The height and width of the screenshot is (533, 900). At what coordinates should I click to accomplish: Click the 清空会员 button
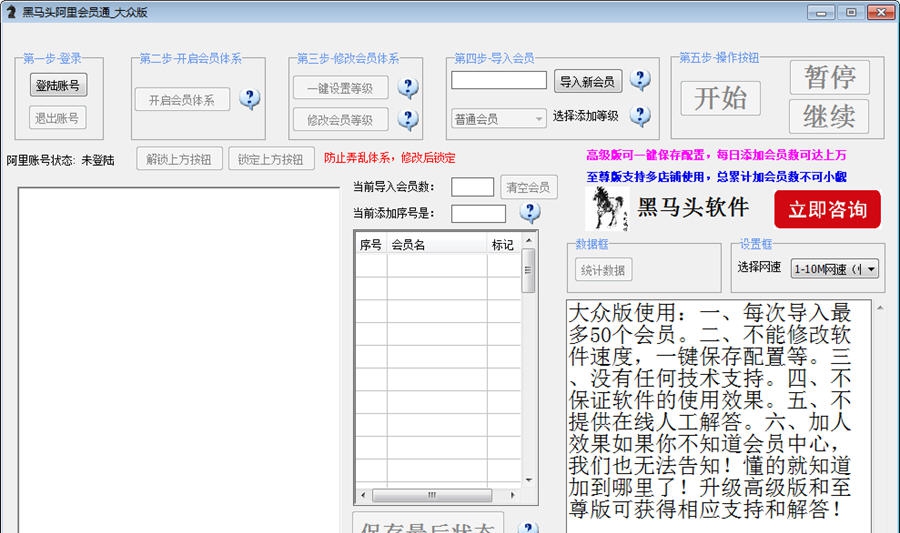coord(528,187)
